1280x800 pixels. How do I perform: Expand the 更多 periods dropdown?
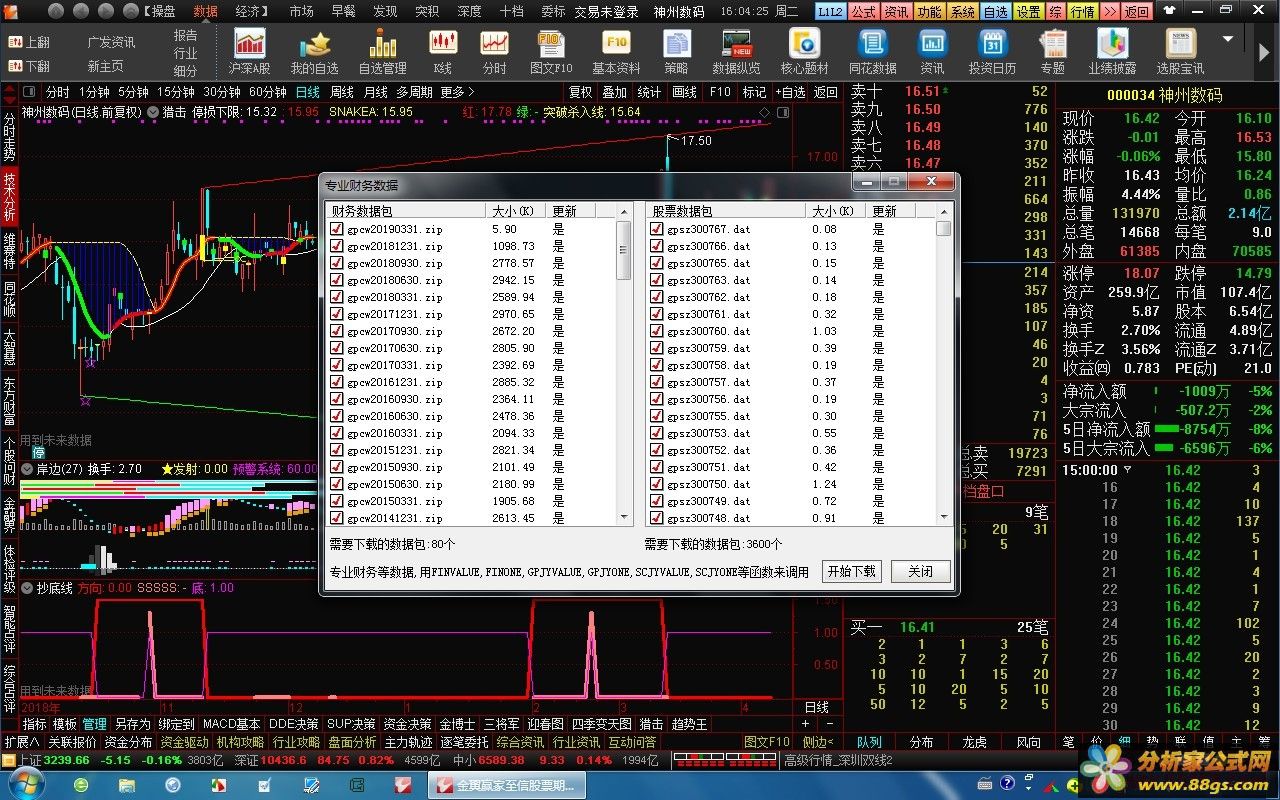[458, 91]
